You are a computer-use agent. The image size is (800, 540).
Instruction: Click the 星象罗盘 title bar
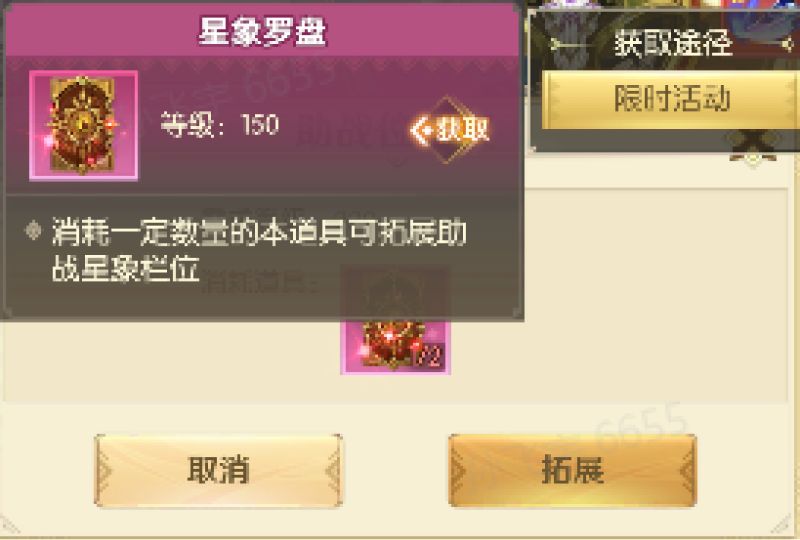(262, 31)
